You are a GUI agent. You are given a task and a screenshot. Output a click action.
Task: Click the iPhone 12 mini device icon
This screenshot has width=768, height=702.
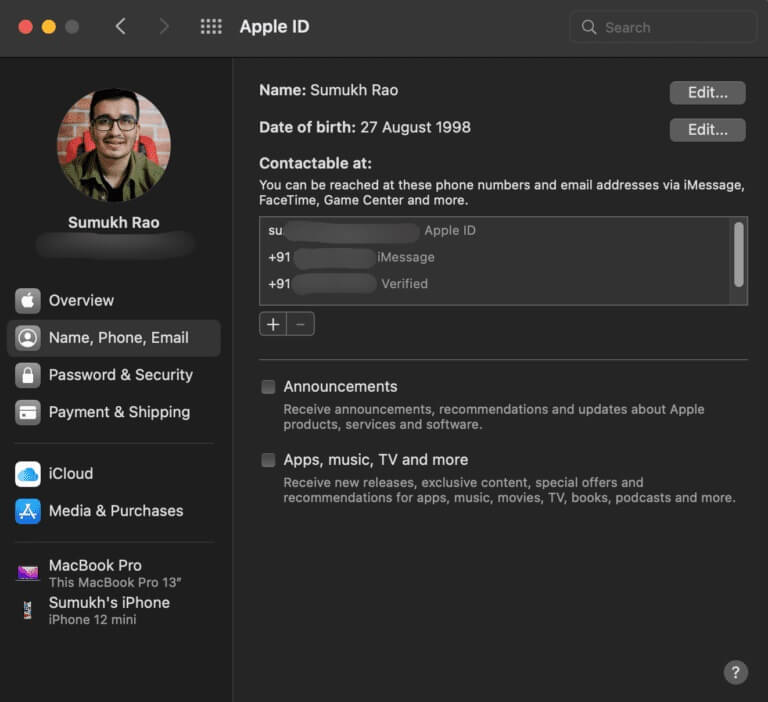(x=28, y=610)
